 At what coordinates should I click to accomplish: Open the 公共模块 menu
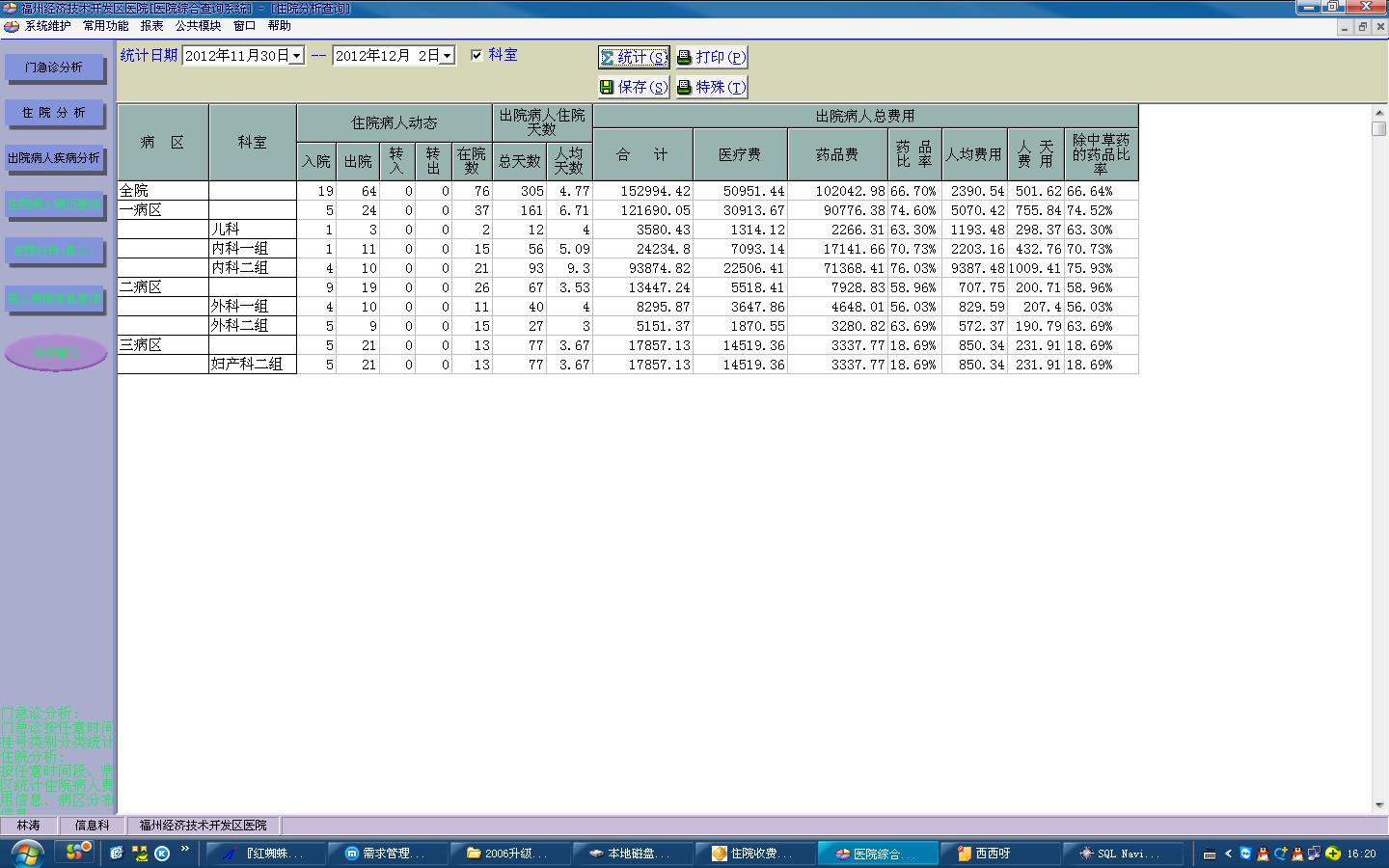point(198,26)
